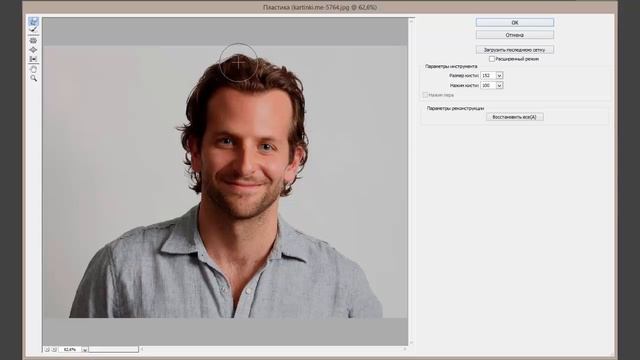This screenshot has width=640, height=360.
Task: Click the OK button
Action: tap(515, 22)
